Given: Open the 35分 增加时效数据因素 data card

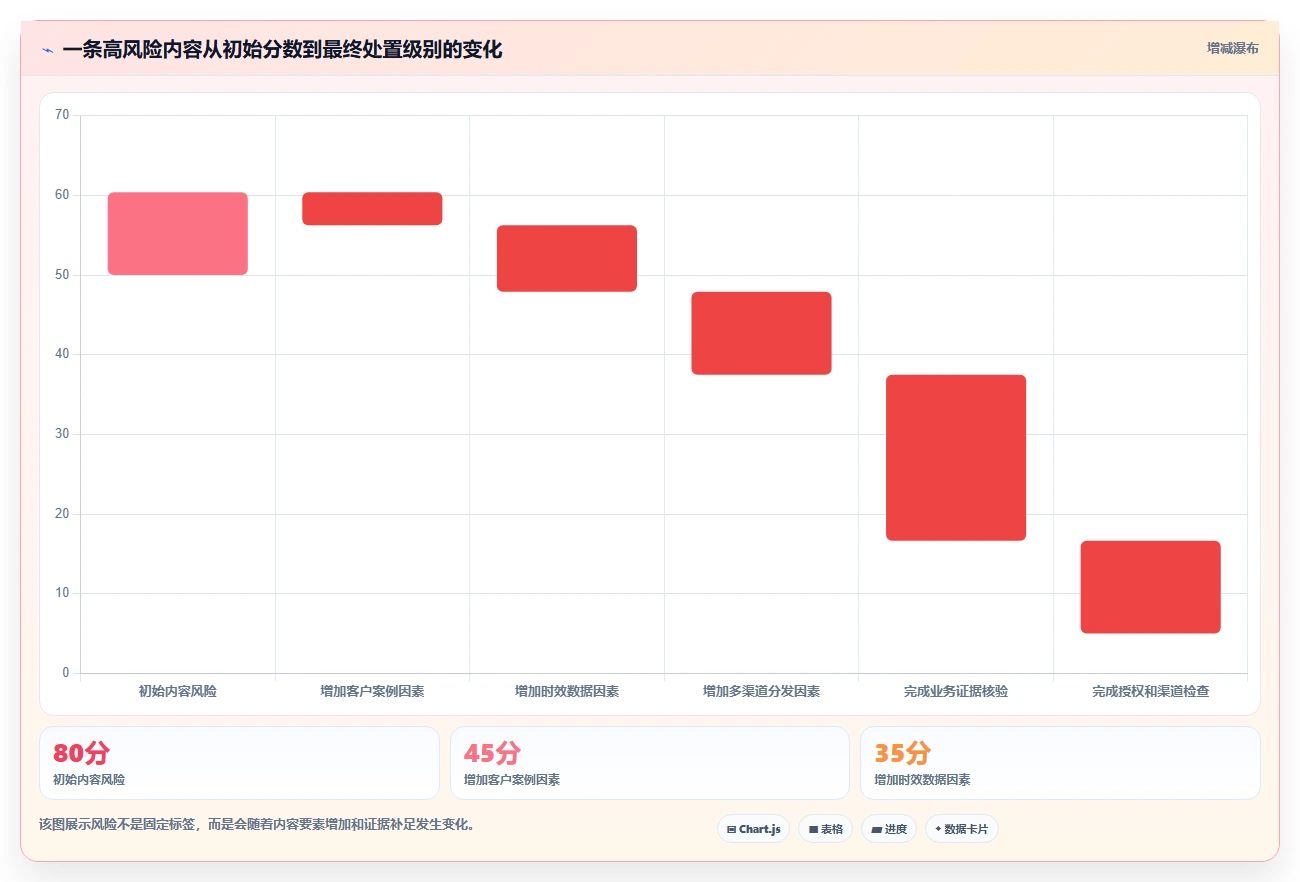Looking at the screenshot, I should [x=1060, y=763].
